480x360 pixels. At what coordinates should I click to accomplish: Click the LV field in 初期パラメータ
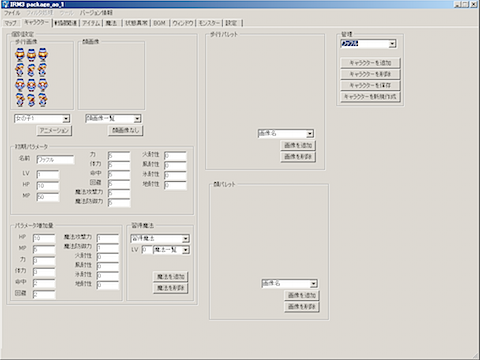[48, 175]
